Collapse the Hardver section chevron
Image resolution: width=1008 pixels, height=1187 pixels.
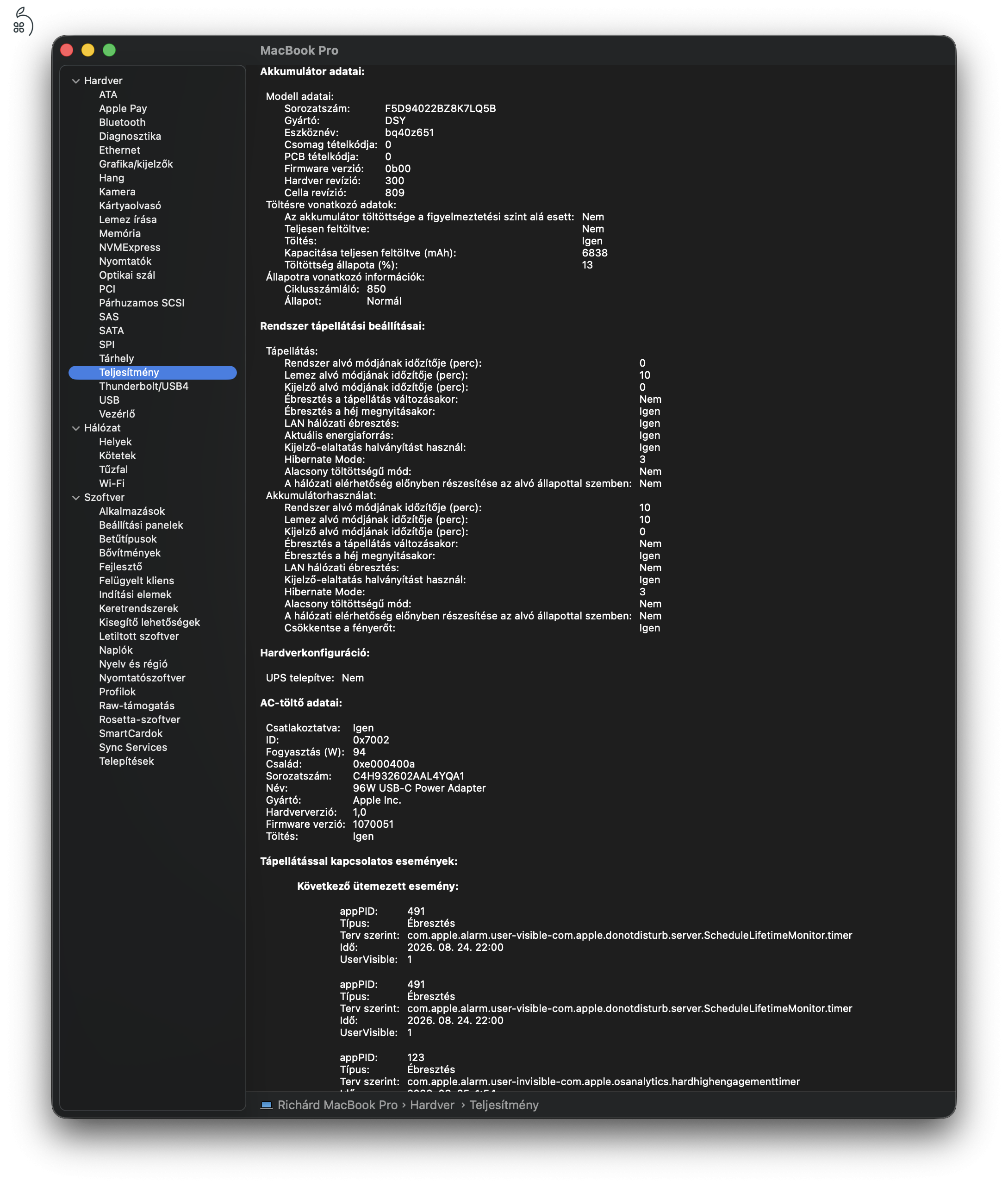point(75,81)
